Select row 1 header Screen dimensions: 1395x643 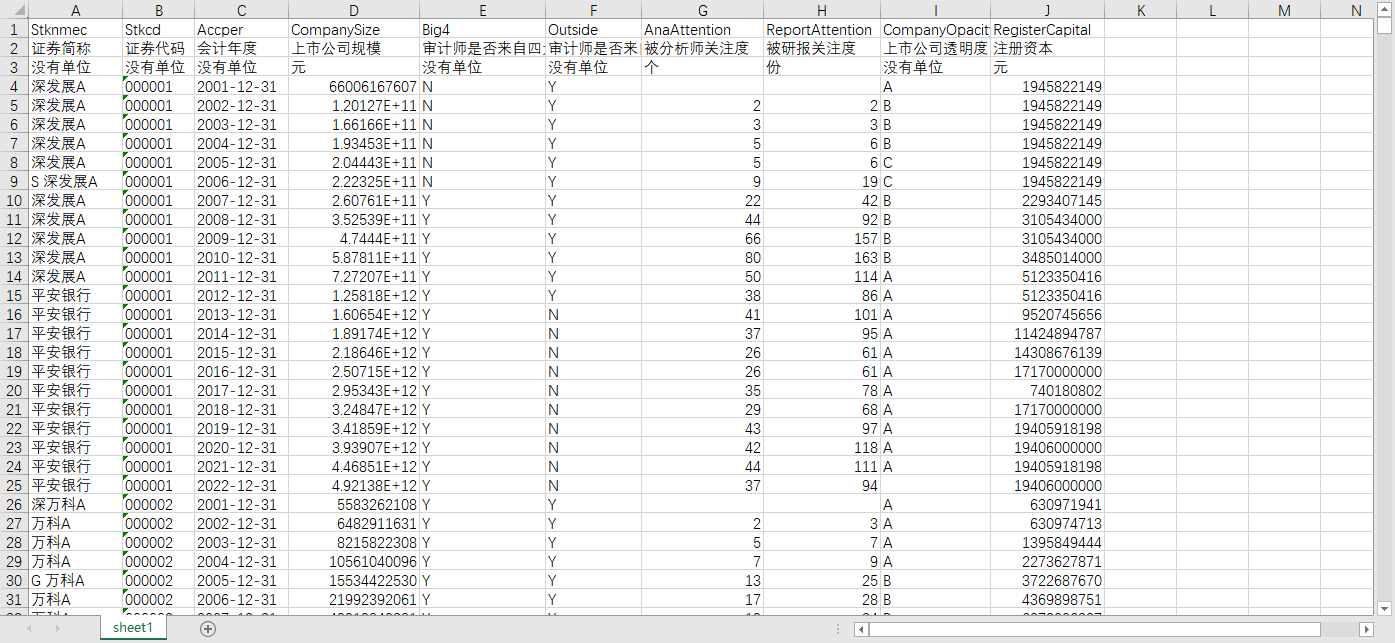[x=12, y=30]
